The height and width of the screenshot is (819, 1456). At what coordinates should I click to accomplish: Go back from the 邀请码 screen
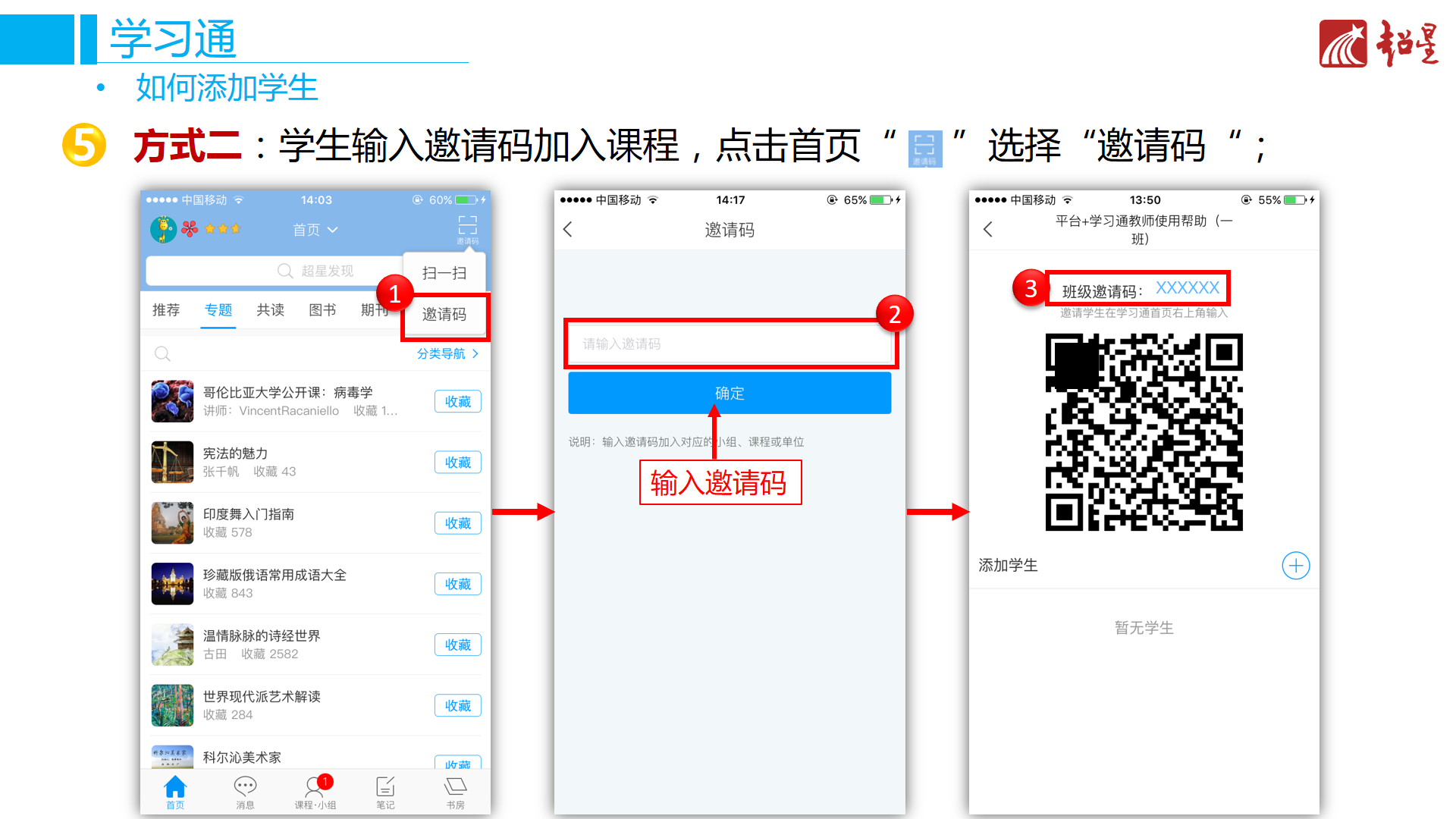pos(568,230)
